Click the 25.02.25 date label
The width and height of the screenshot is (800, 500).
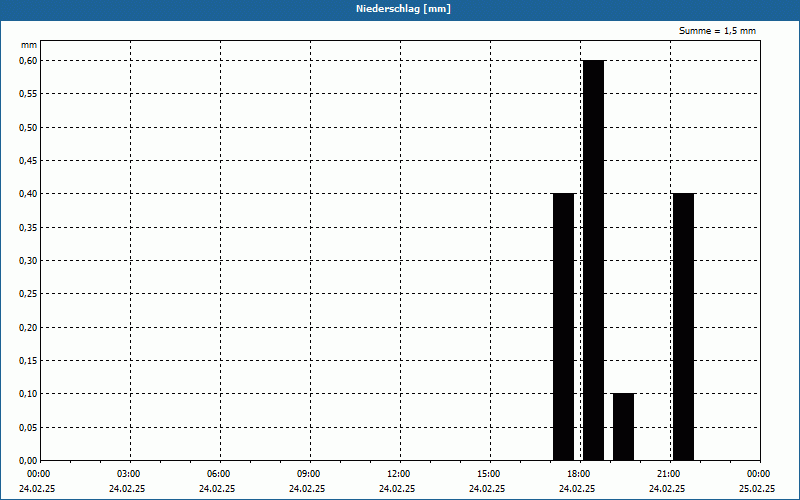pyautogui.click(x=757, y=489)
